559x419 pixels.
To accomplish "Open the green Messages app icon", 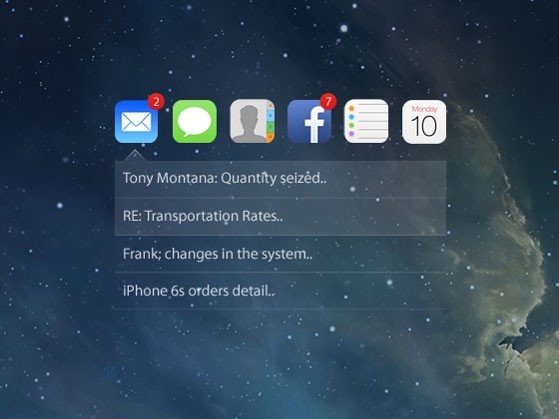I will pyautogui.click(x=195, y=122).
